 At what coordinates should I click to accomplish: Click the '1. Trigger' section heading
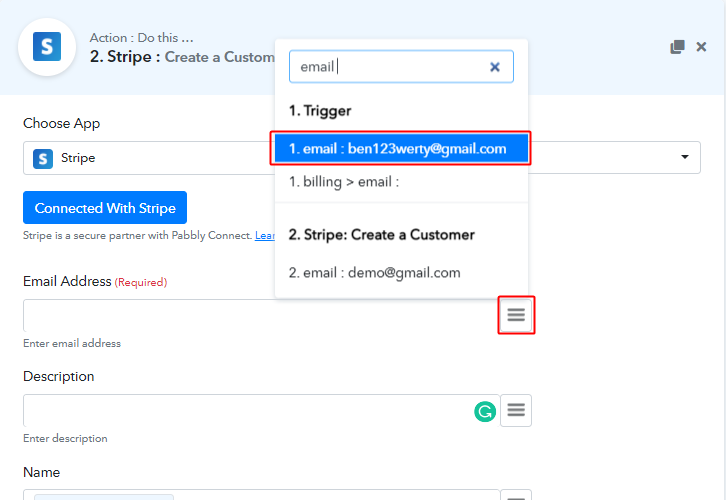point(320,111)
